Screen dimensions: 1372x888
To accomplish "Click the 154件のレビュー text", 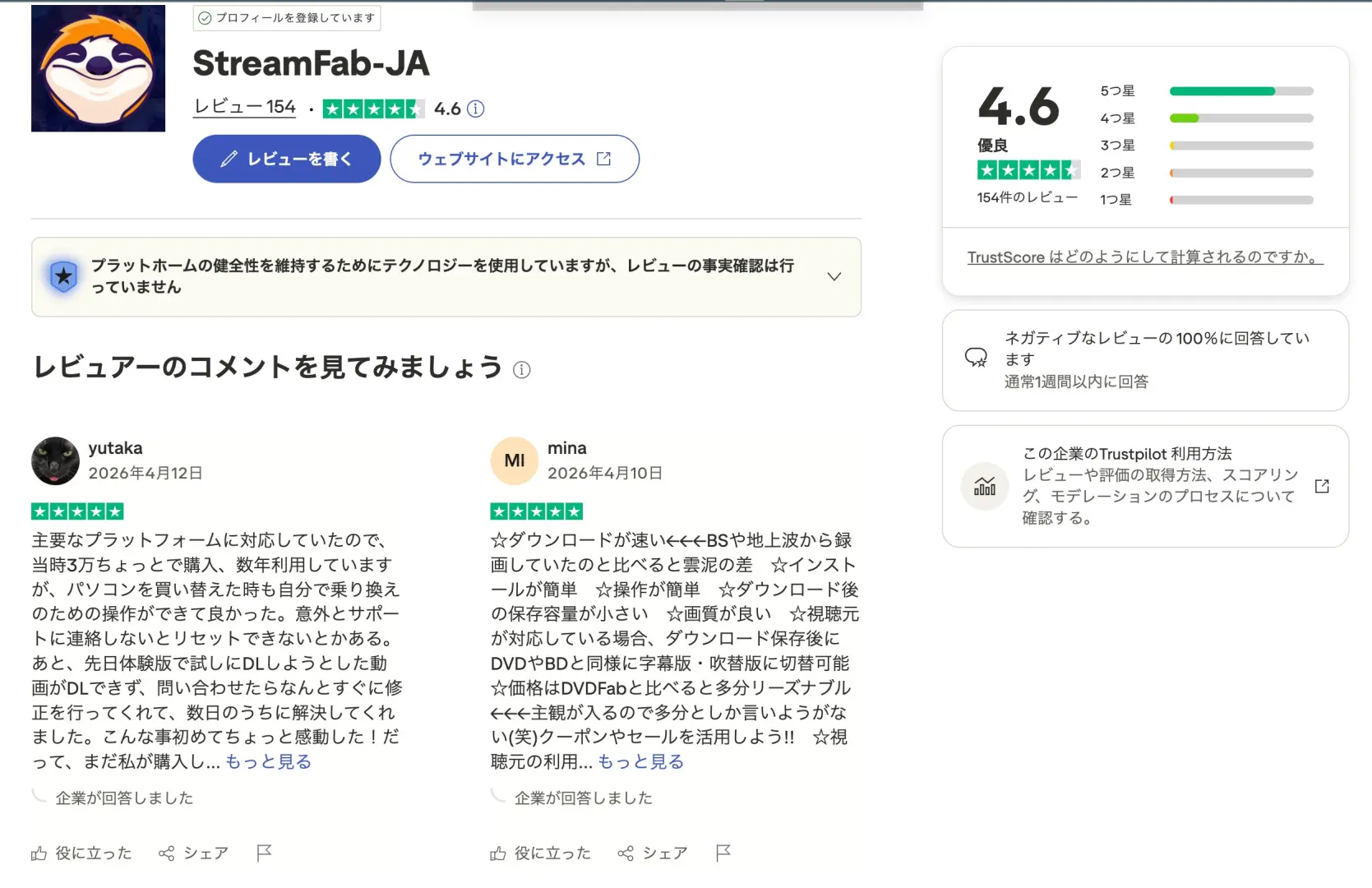I will 1027,197.
